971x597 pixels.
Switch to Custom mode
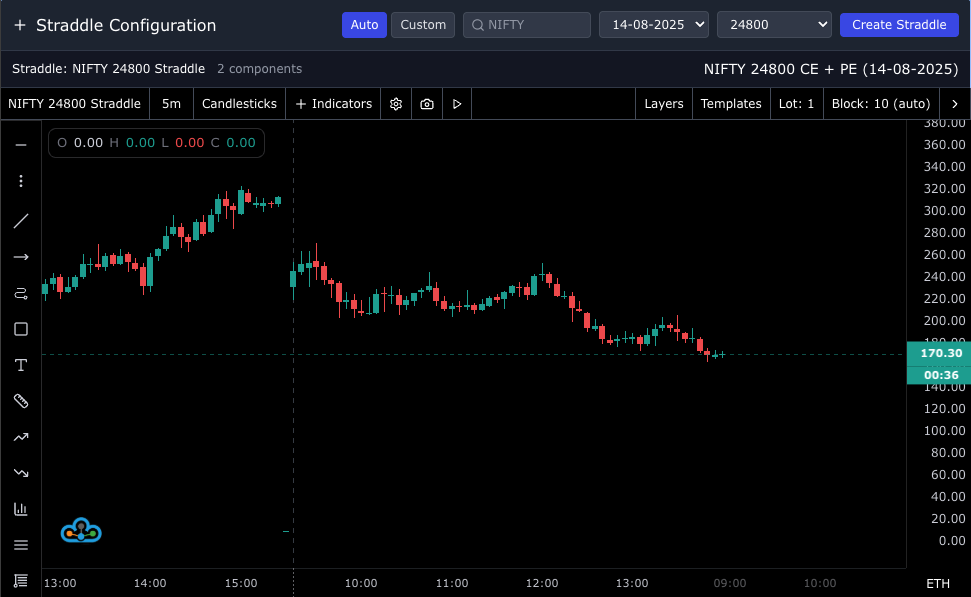423,25
